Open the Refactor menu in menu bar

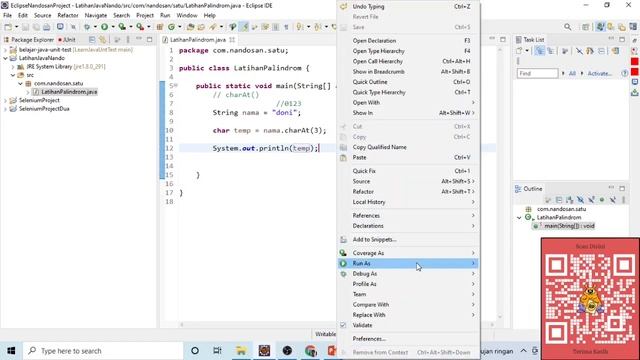[68, 15]
